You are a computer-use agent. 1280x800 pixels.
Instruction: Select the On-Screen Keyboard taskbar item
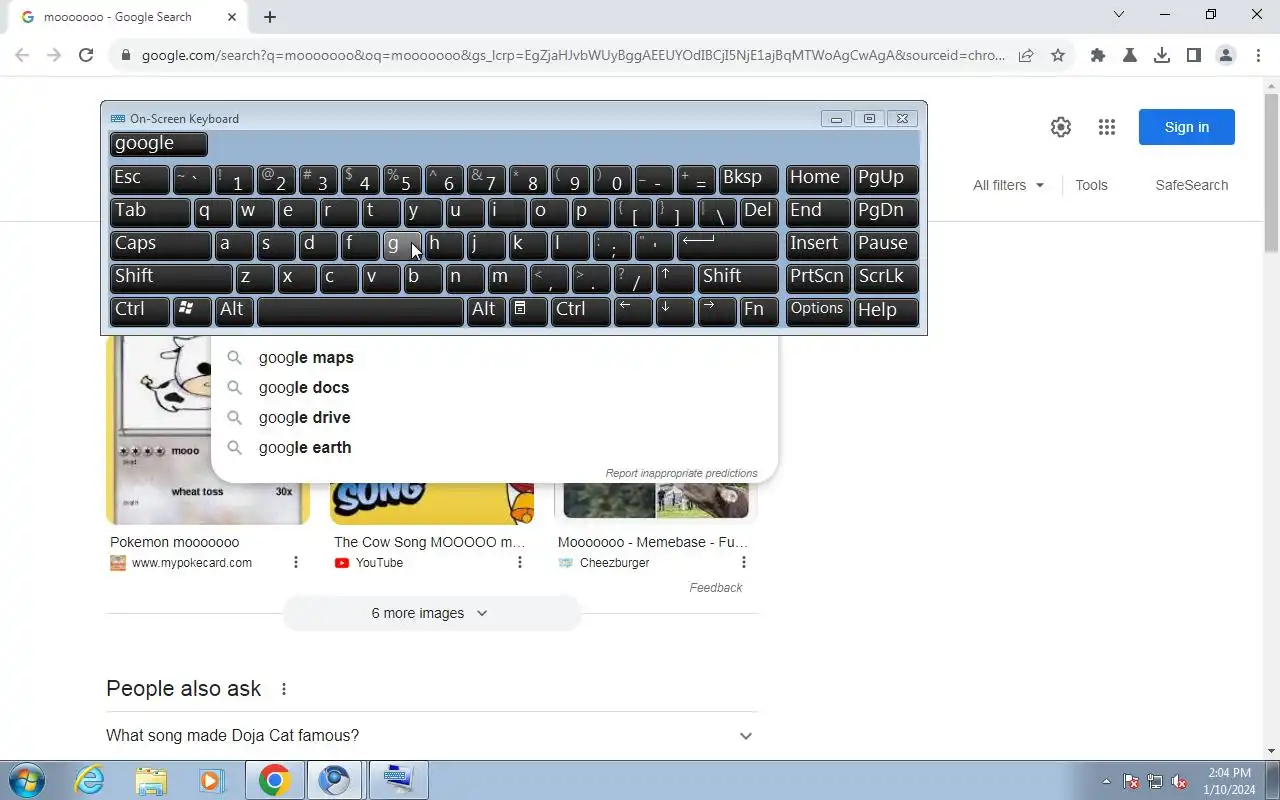point(399,780)
